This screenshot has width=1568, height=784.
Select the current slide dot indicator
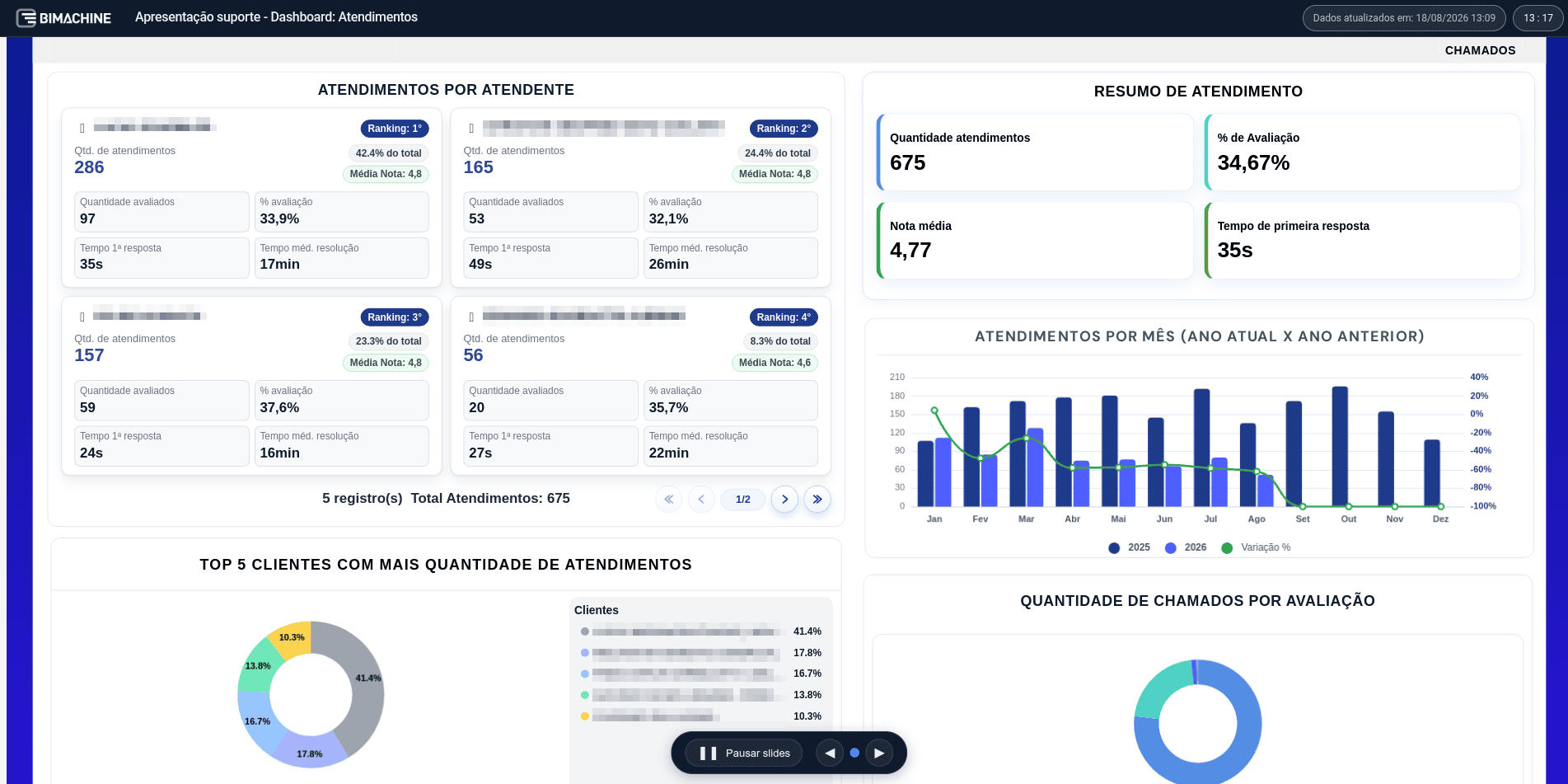tap(854, 753)
